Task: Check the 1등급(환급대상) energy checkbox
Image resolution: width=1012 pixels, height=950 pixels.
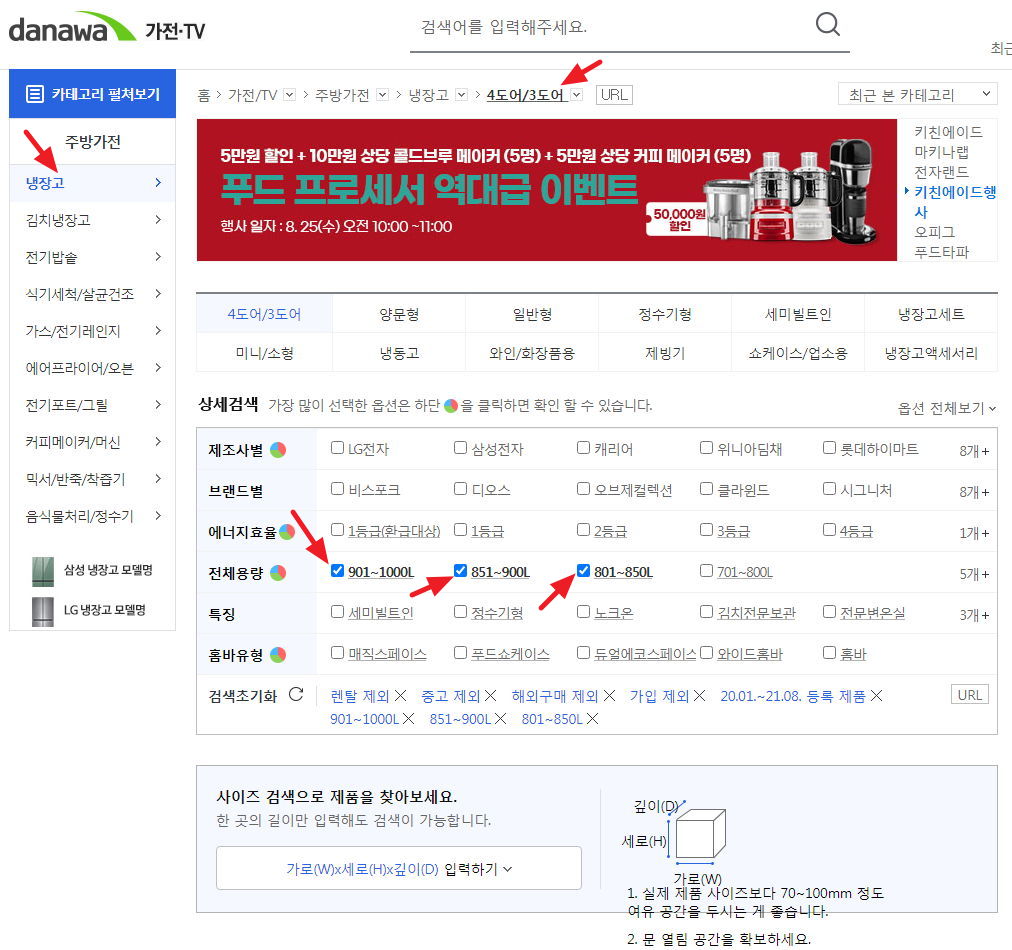Action: [x=337, y=530]
